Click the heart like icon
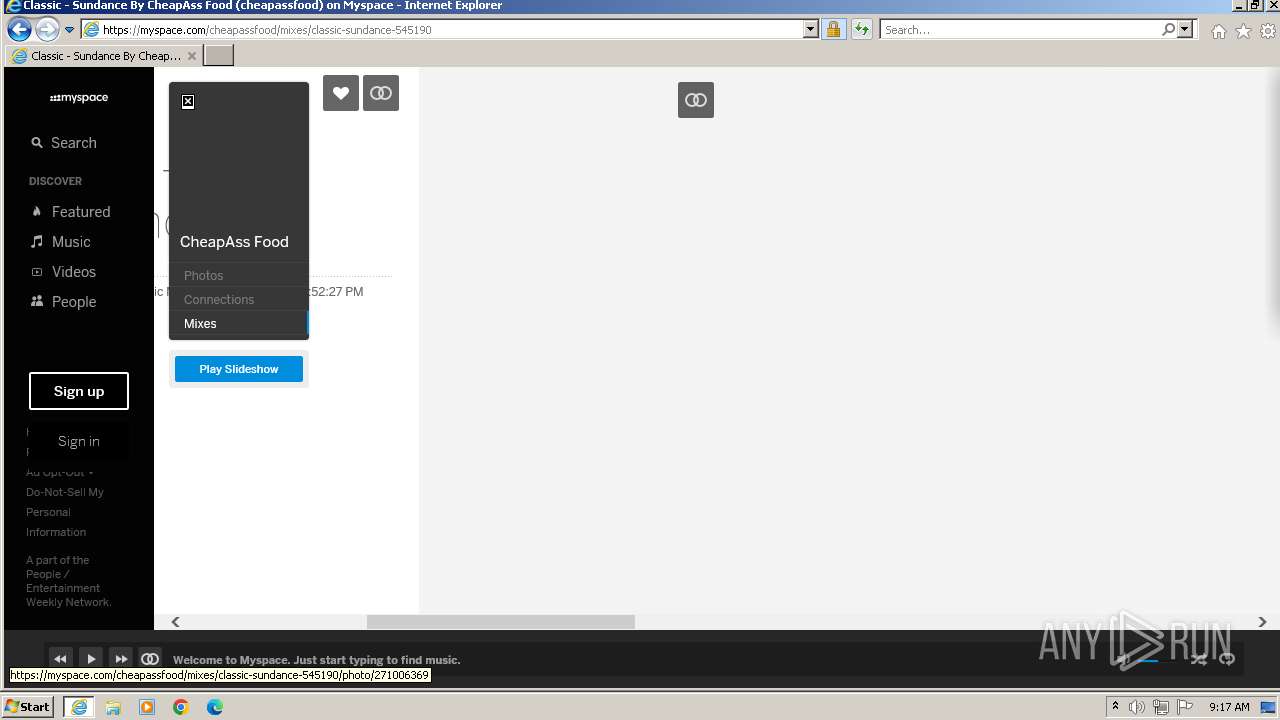Viewport: 1280px width, 720px height. [x=341, y=93]
